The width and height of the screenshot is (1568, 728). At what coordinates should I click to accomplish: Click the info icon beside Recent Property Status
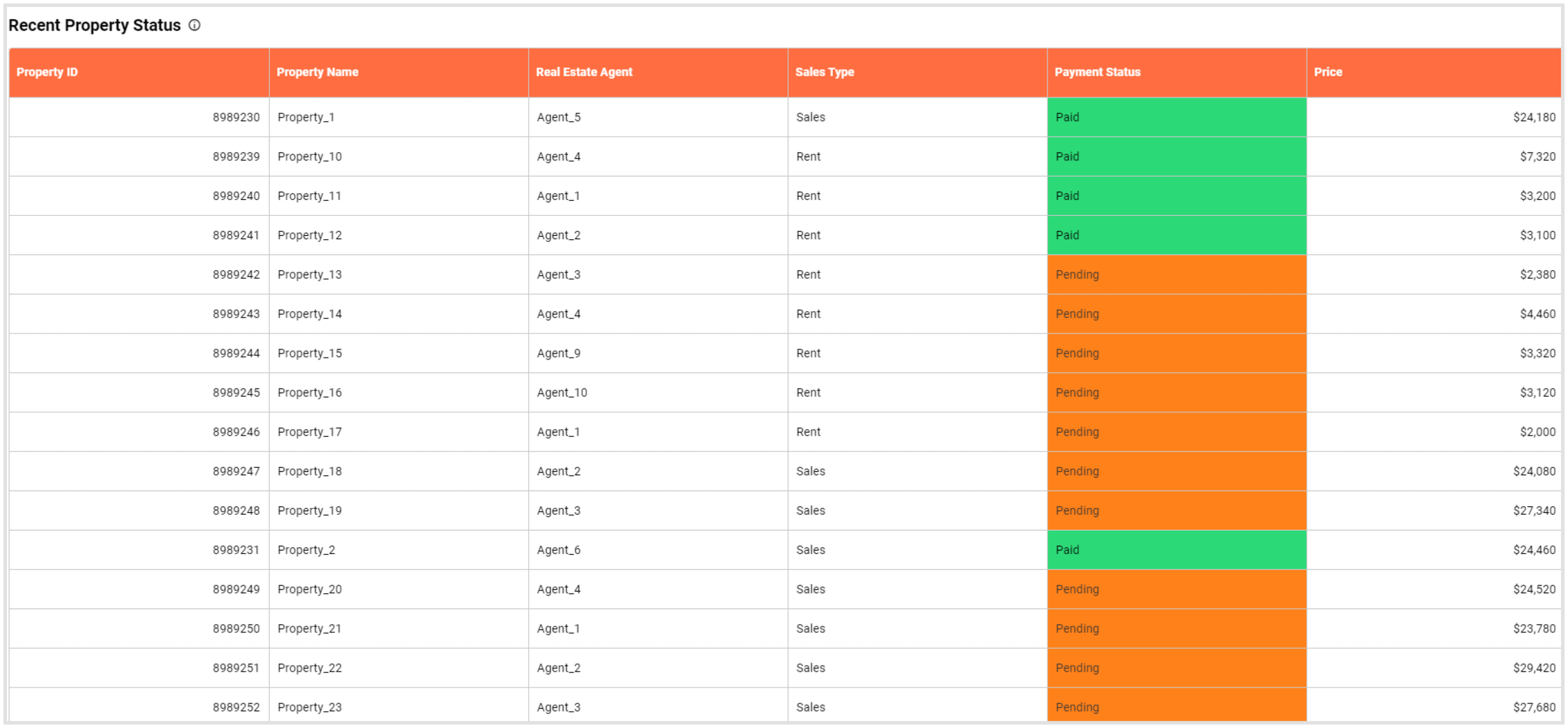pos(194,25)
